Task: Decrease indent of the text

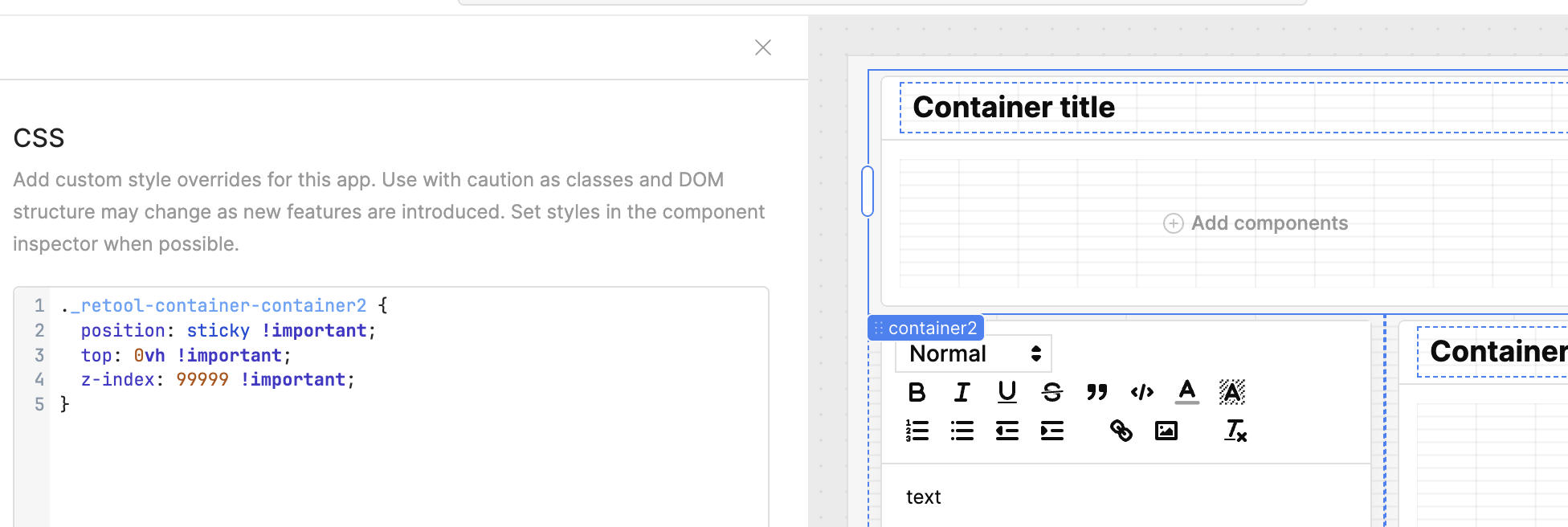Action: [x=1007, y=431]
